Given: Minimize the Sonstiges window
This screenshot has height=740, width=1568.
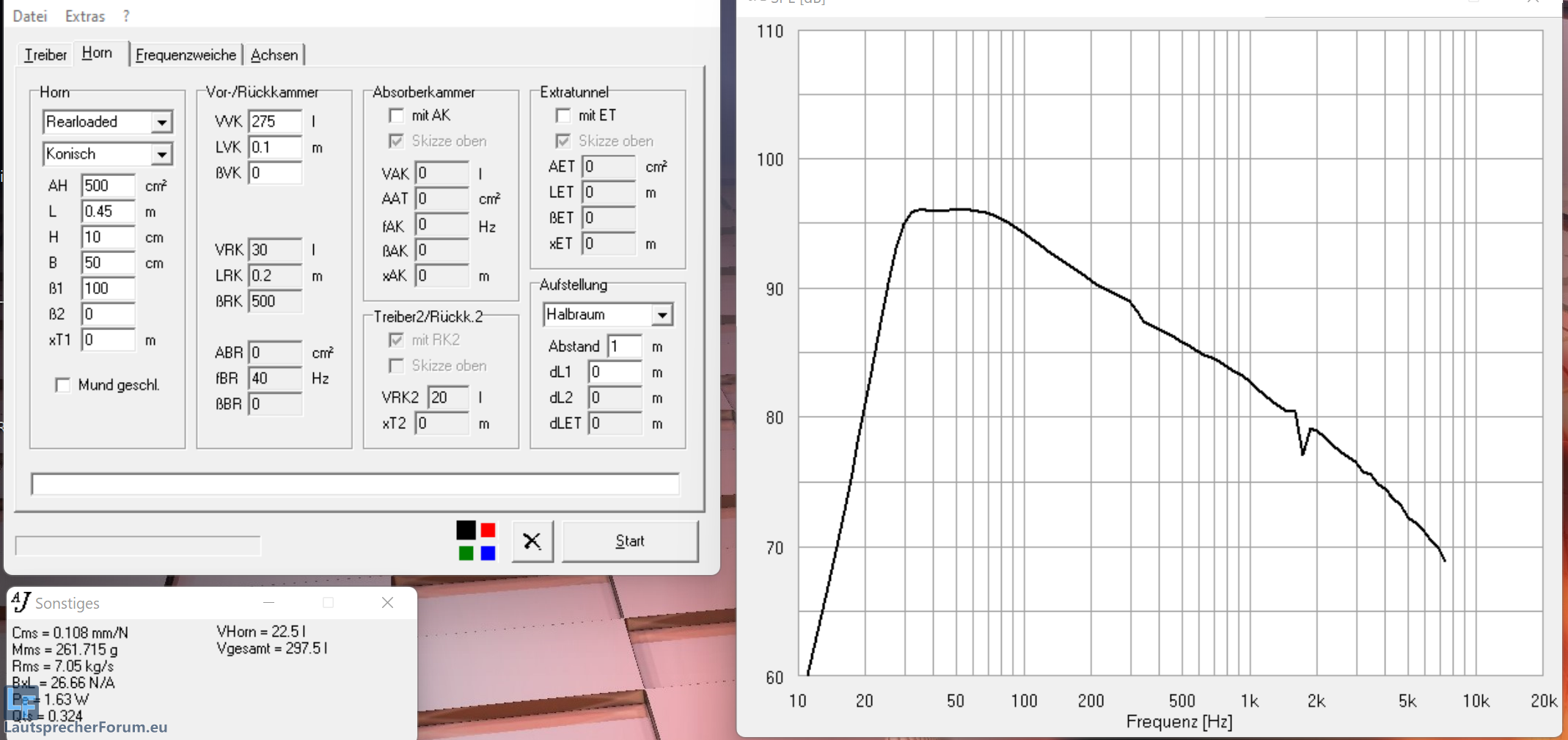Looking at the screenshot, I should (268, 602).
